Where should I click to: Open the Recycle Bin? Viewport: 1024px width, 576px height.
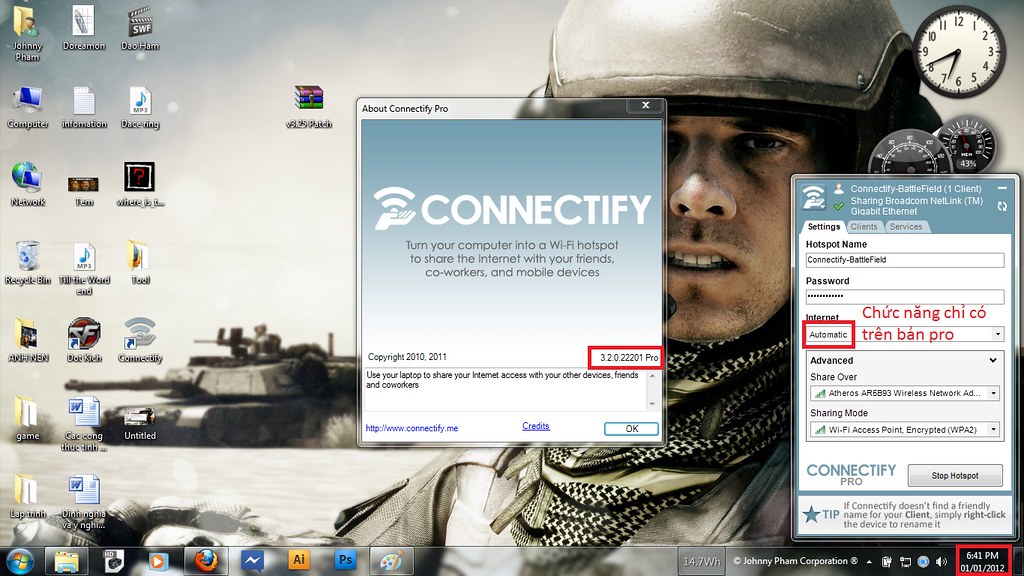(27, 263)
